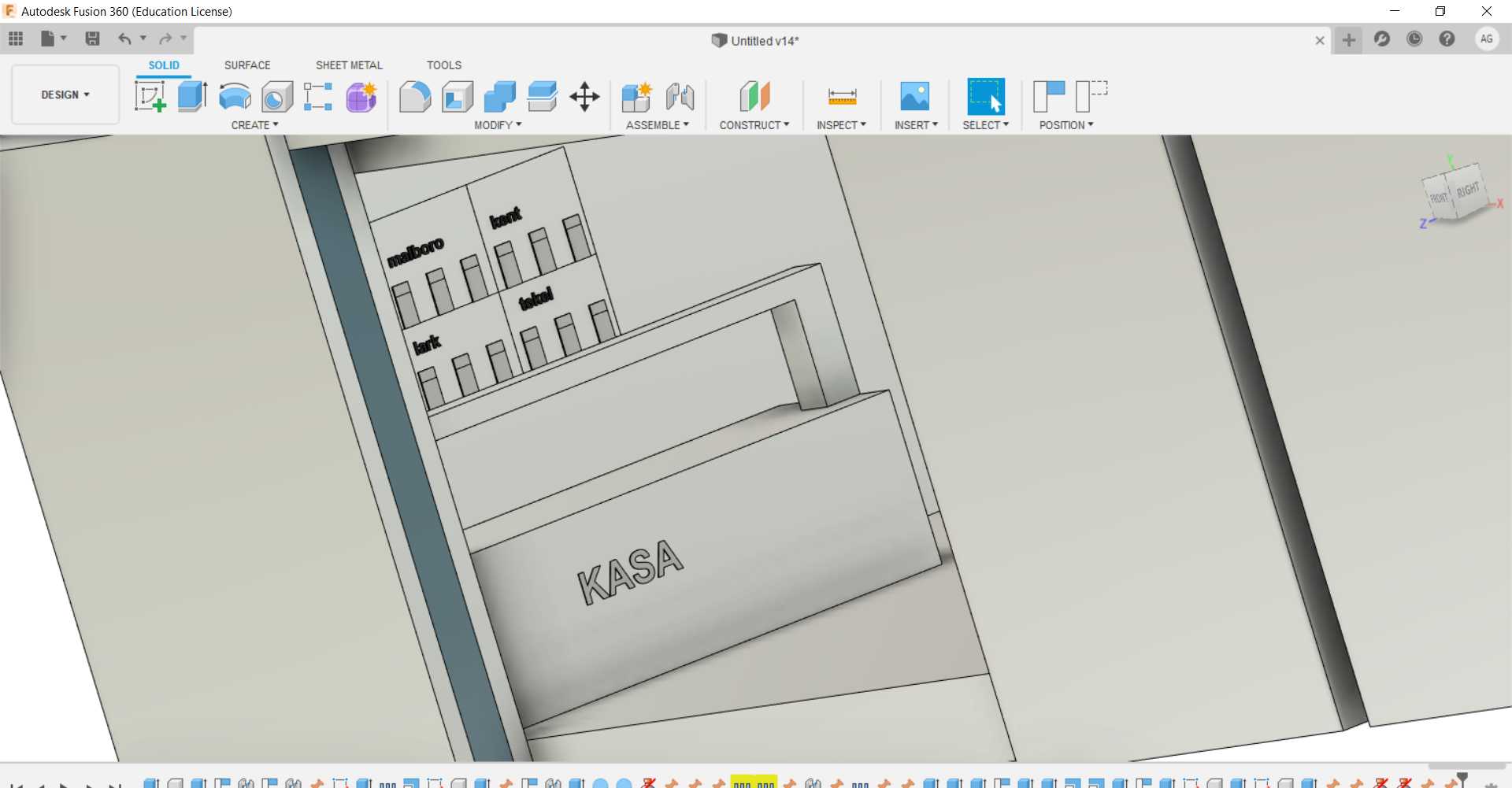
Task: Expand the ASSEMBLE menu
Action: click(x=658, y=125)
